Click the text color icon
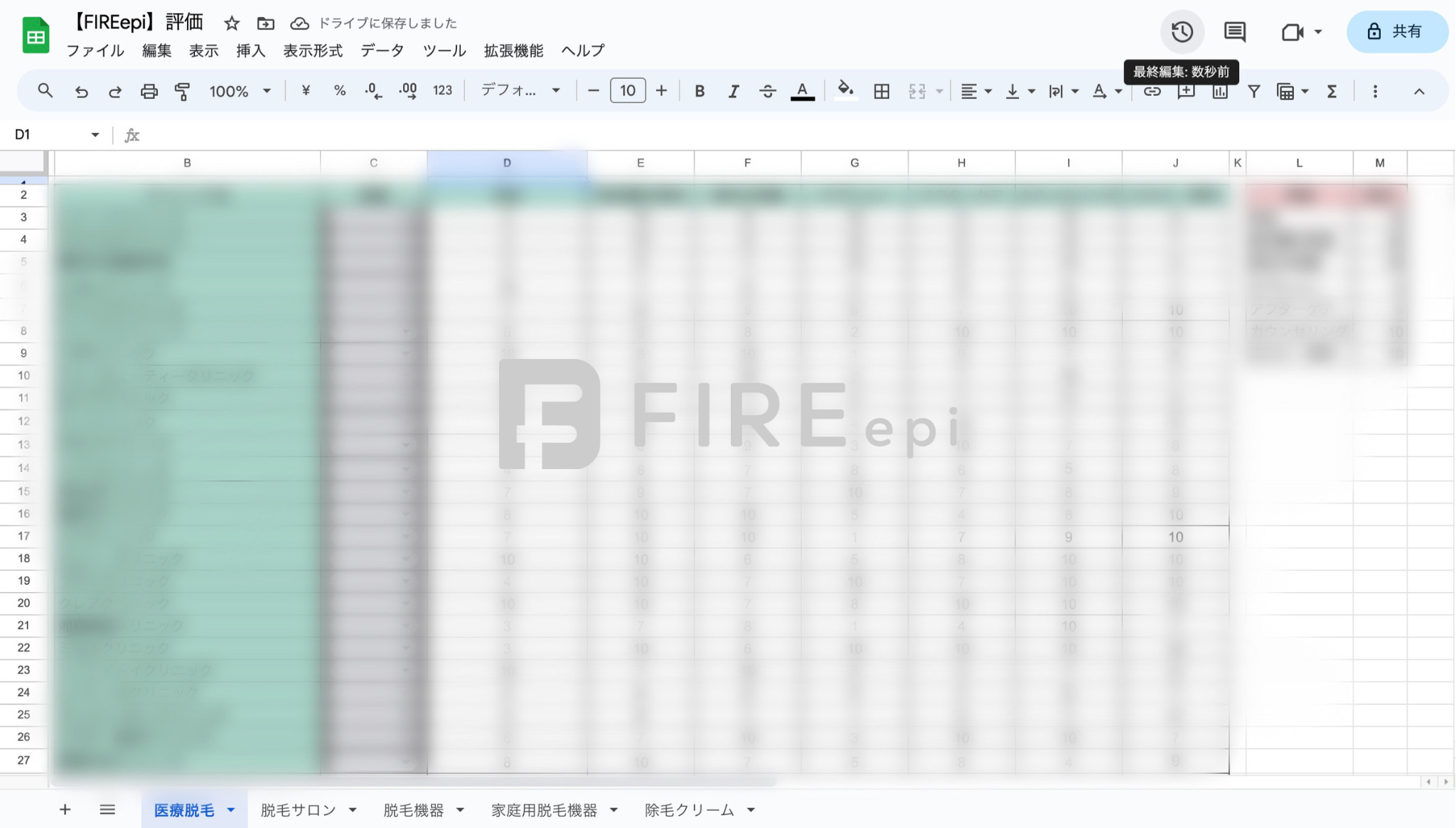The height and width of the screenshot is (828, 1456). point(803,91)
